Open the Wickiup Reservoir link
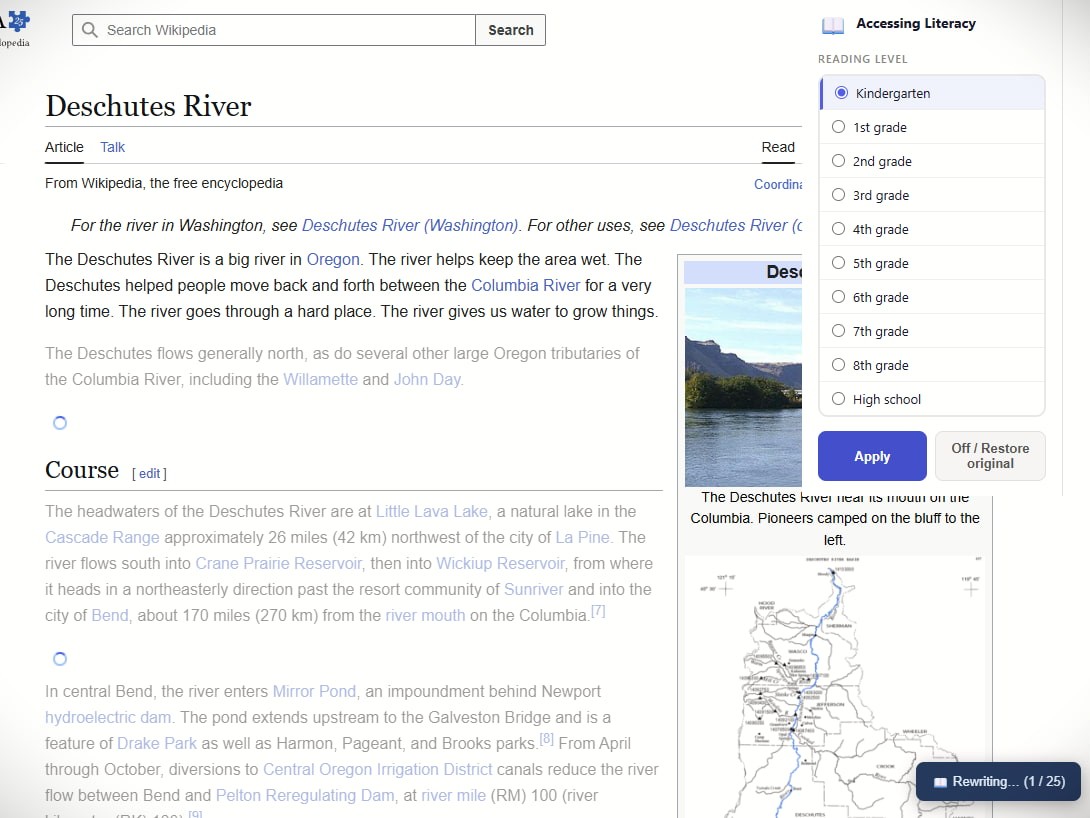The image size is (1090, 818). pos(501,564)
